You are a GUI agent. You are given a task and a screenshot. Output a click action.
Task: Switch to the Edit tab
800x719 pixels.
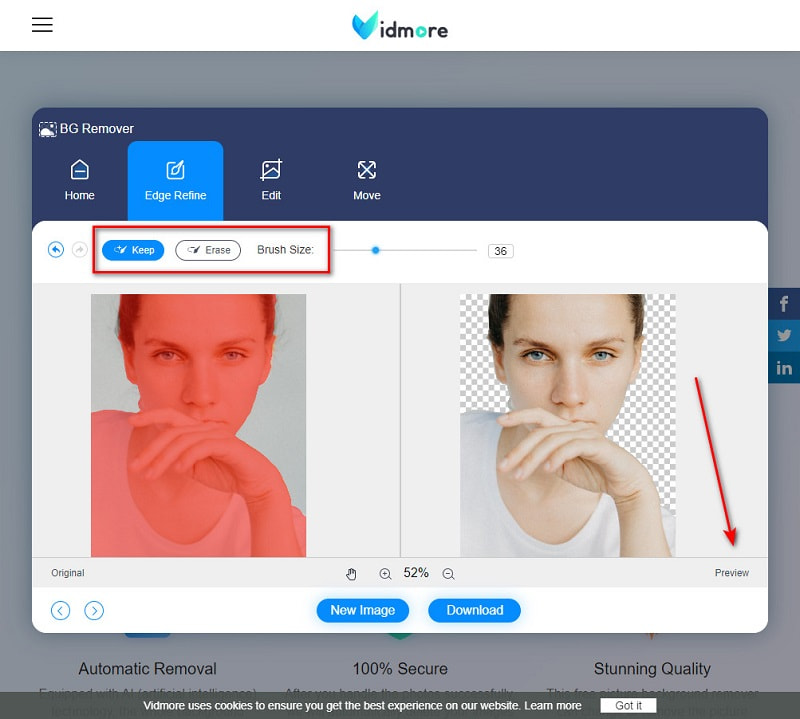271,181
